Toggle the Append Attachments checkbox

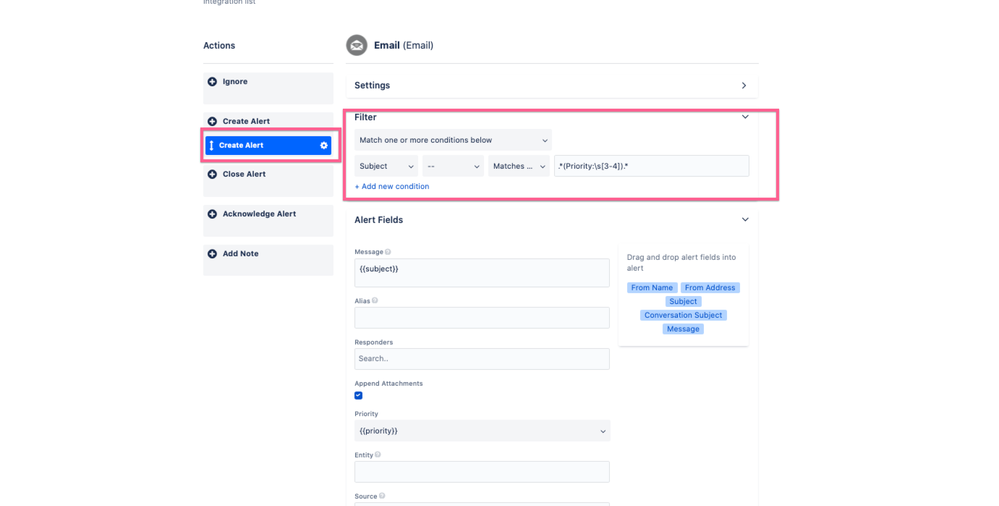[x=358, y=395]
